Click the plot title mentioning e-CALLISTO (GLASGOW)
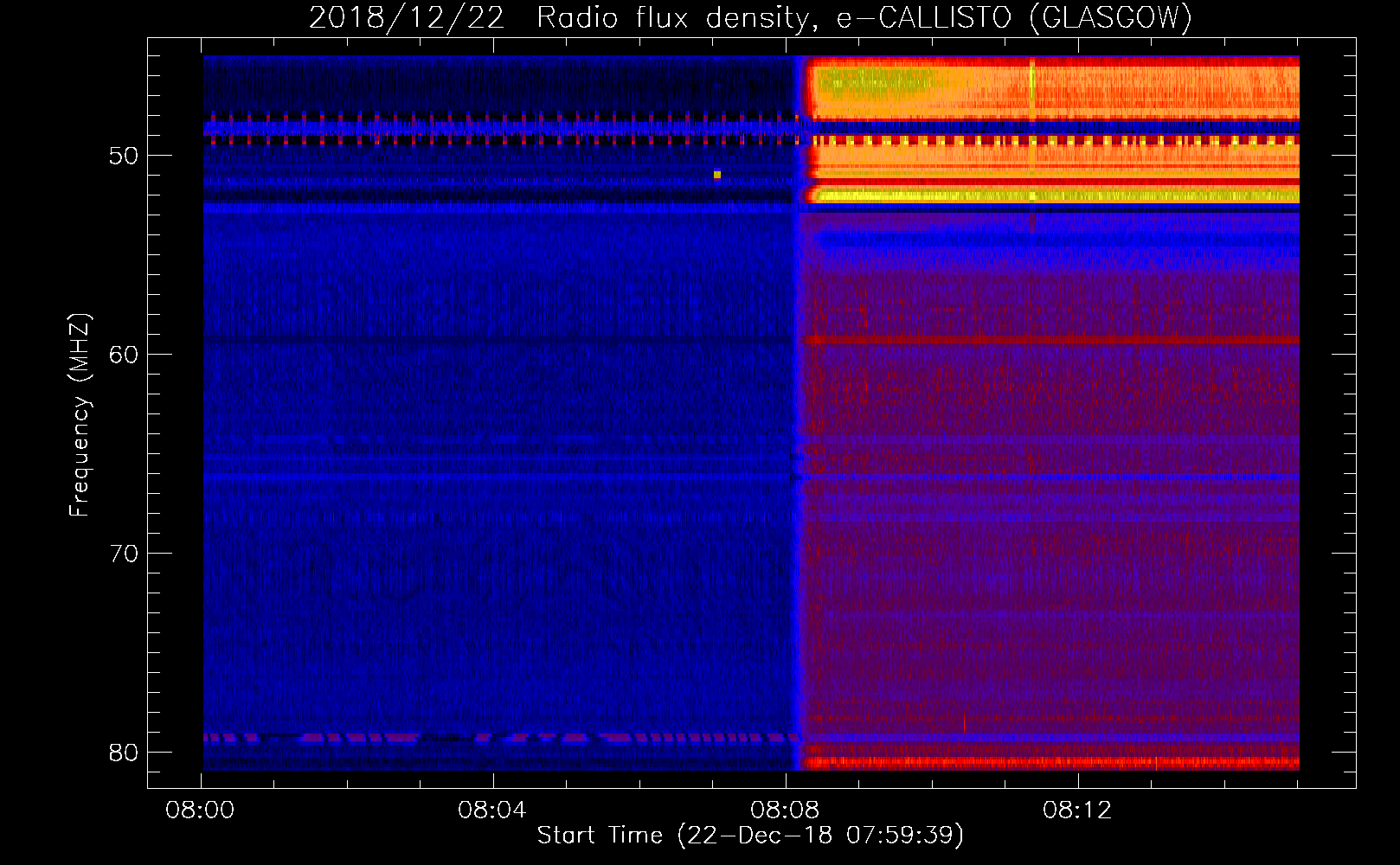 (x=750, y=17)
